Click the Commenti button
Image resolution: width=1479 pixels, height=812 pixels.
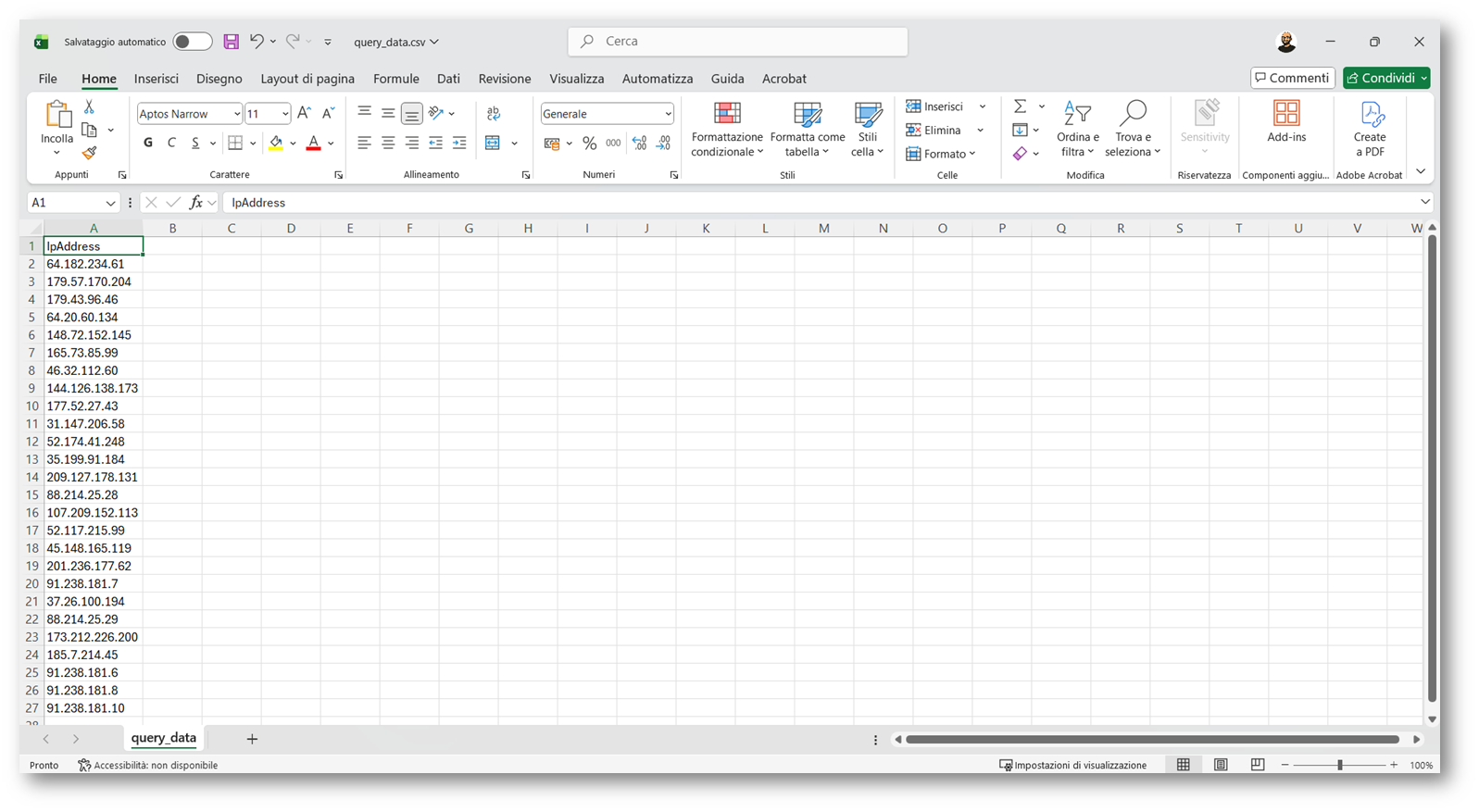[1292, 78]
